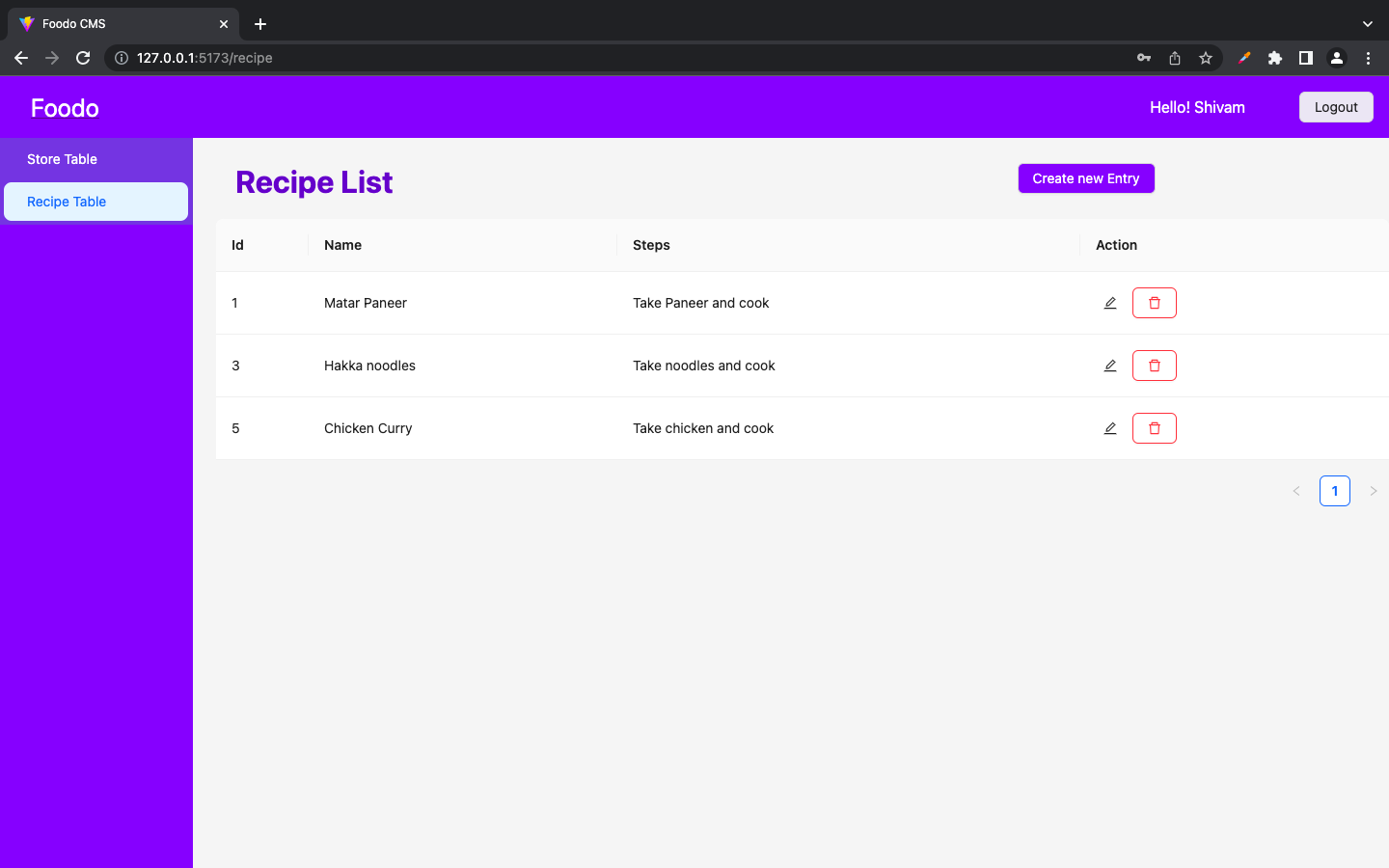The height and width of the screenshot is (868, 1389).
Task: Go forward in browser history
Action: (x=52, y=58)
